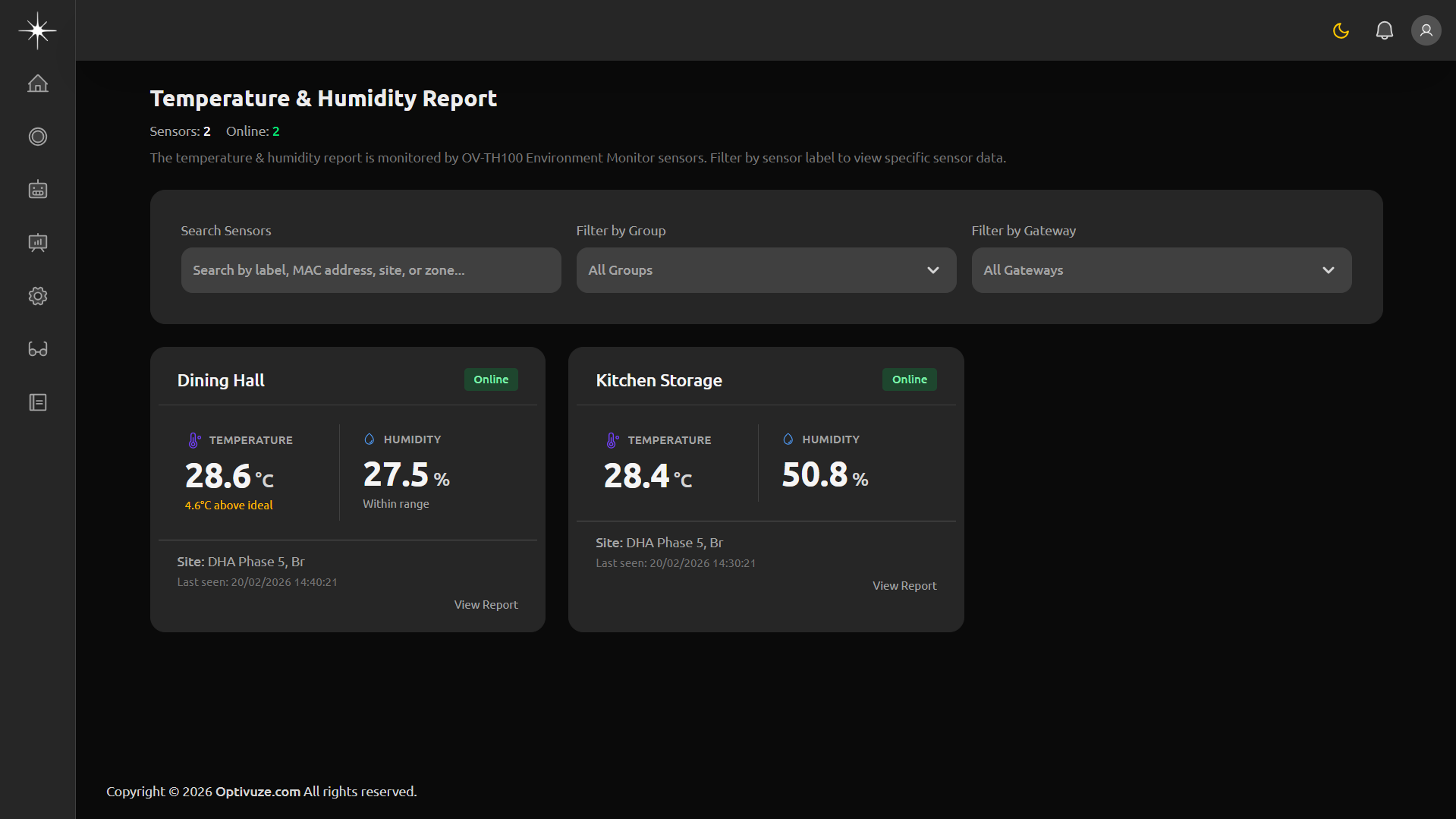
Task: Expand the All Gateways dropdown
Action: (1161, 270)
